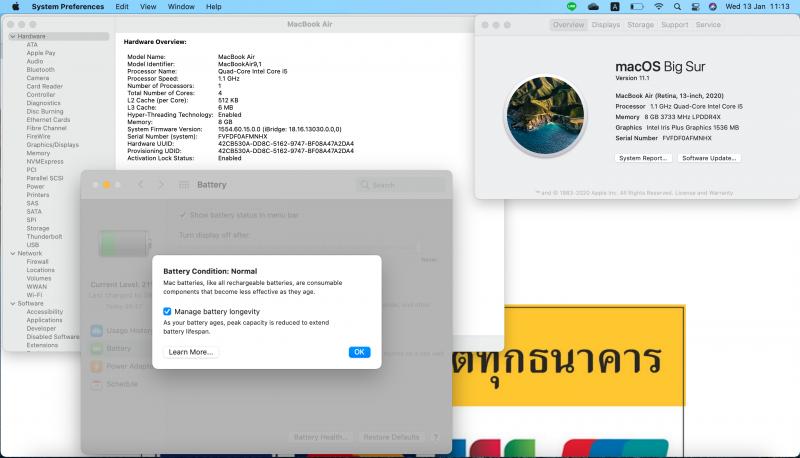Collapse the Hardware tree section
The image size is (800, 458).
13,36
